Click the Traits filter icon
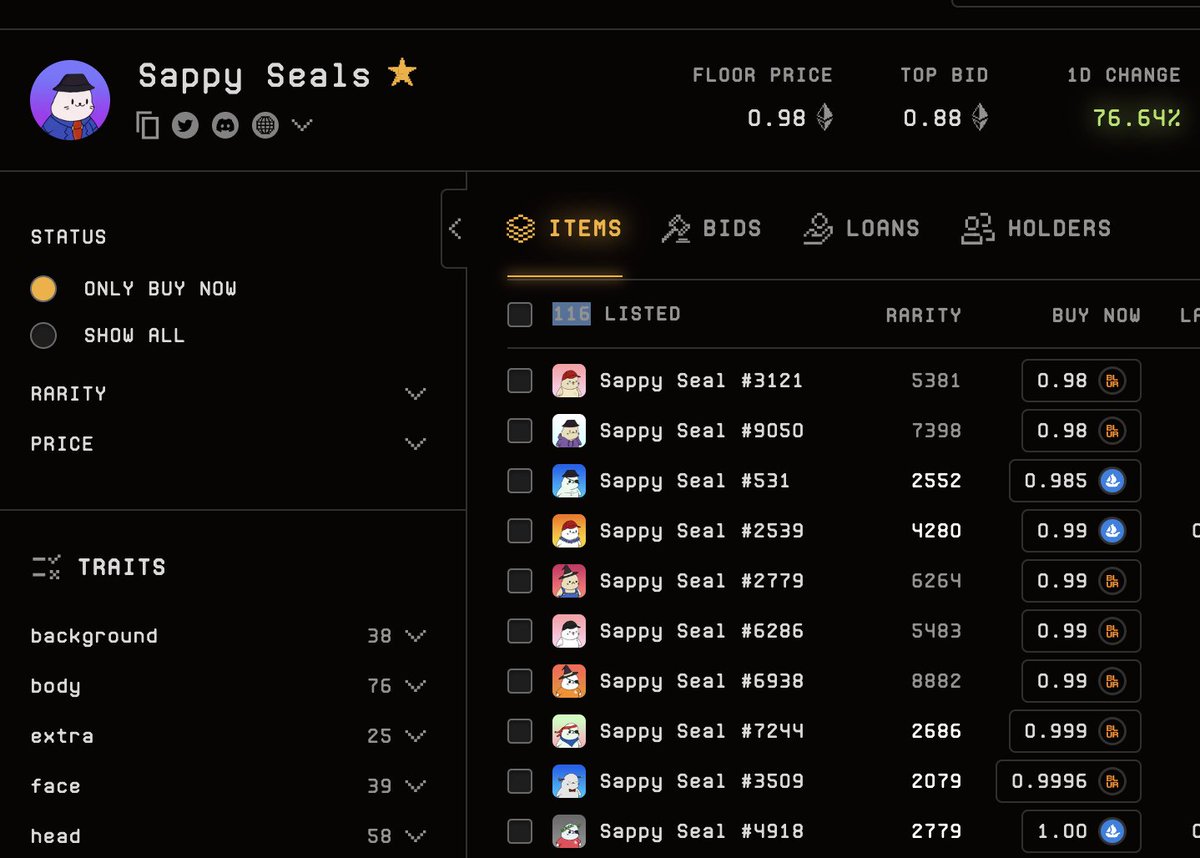 (x=47, y=567)
